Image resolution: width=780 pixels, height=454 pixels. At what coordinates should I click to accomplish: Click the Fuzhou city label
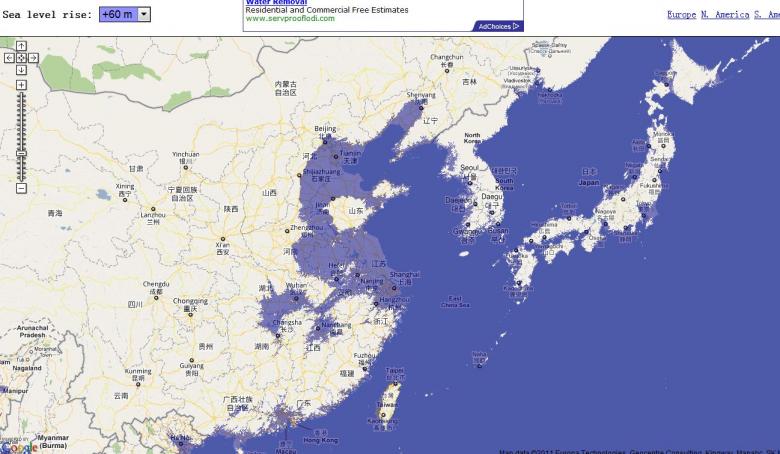pyautogui.click(x=365, y=356)
